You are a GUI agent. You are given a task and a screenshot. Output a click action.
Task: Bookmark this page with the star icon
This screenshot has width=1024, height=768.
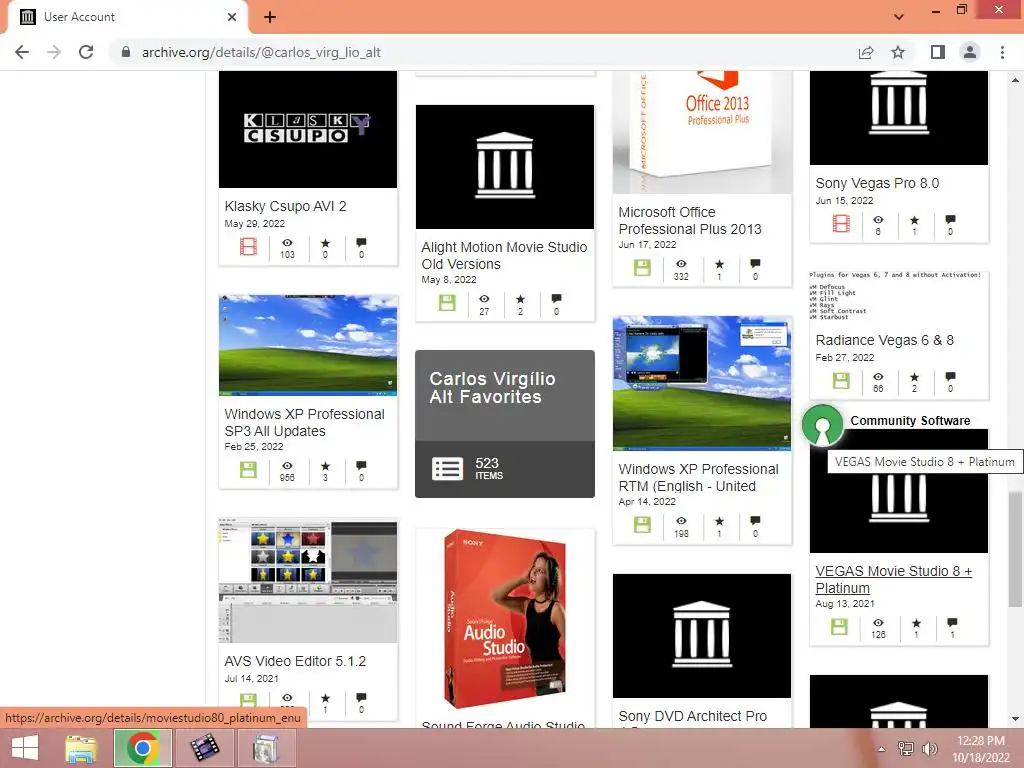click(x=898, y=52)
